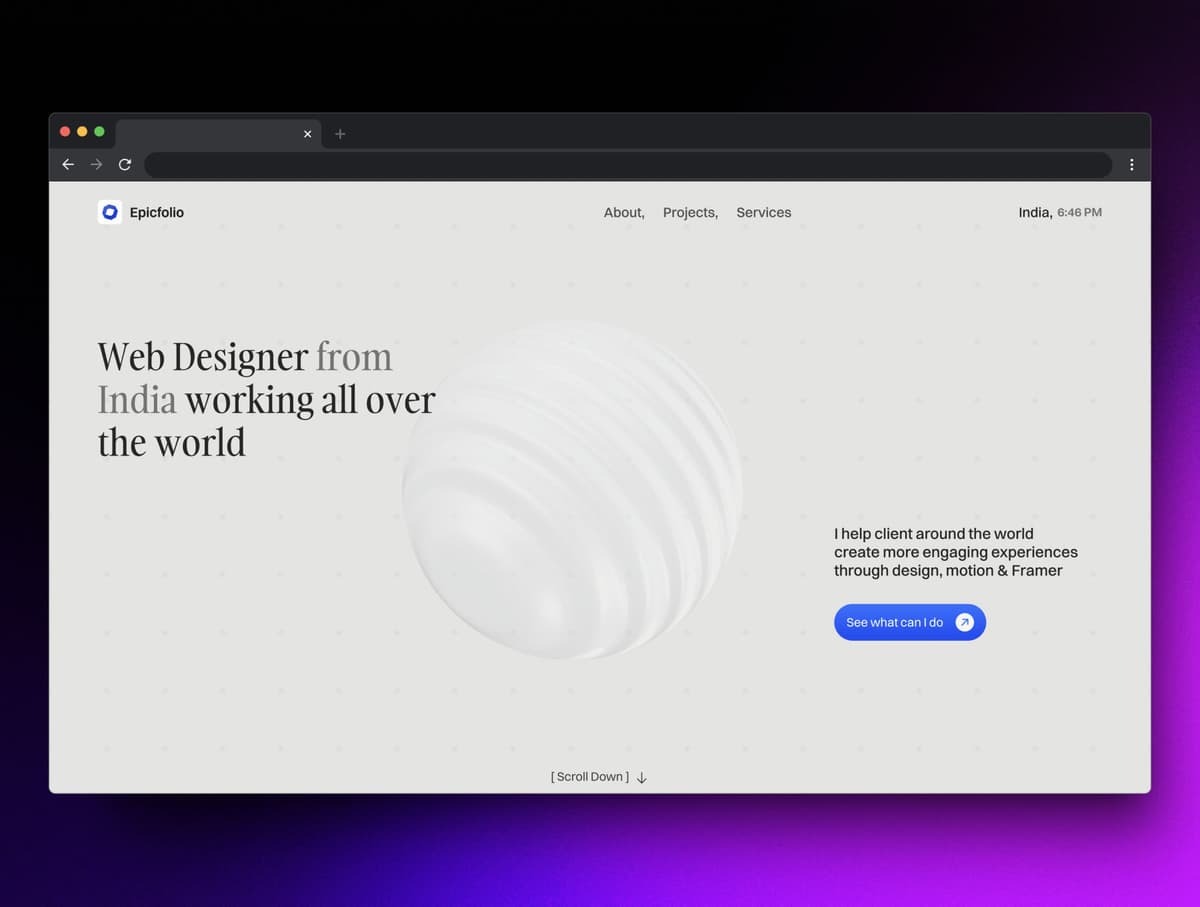Viewport: 1200px width, 907px height.
Task: Click the Scroll Down link
Action: coord(589,776)
